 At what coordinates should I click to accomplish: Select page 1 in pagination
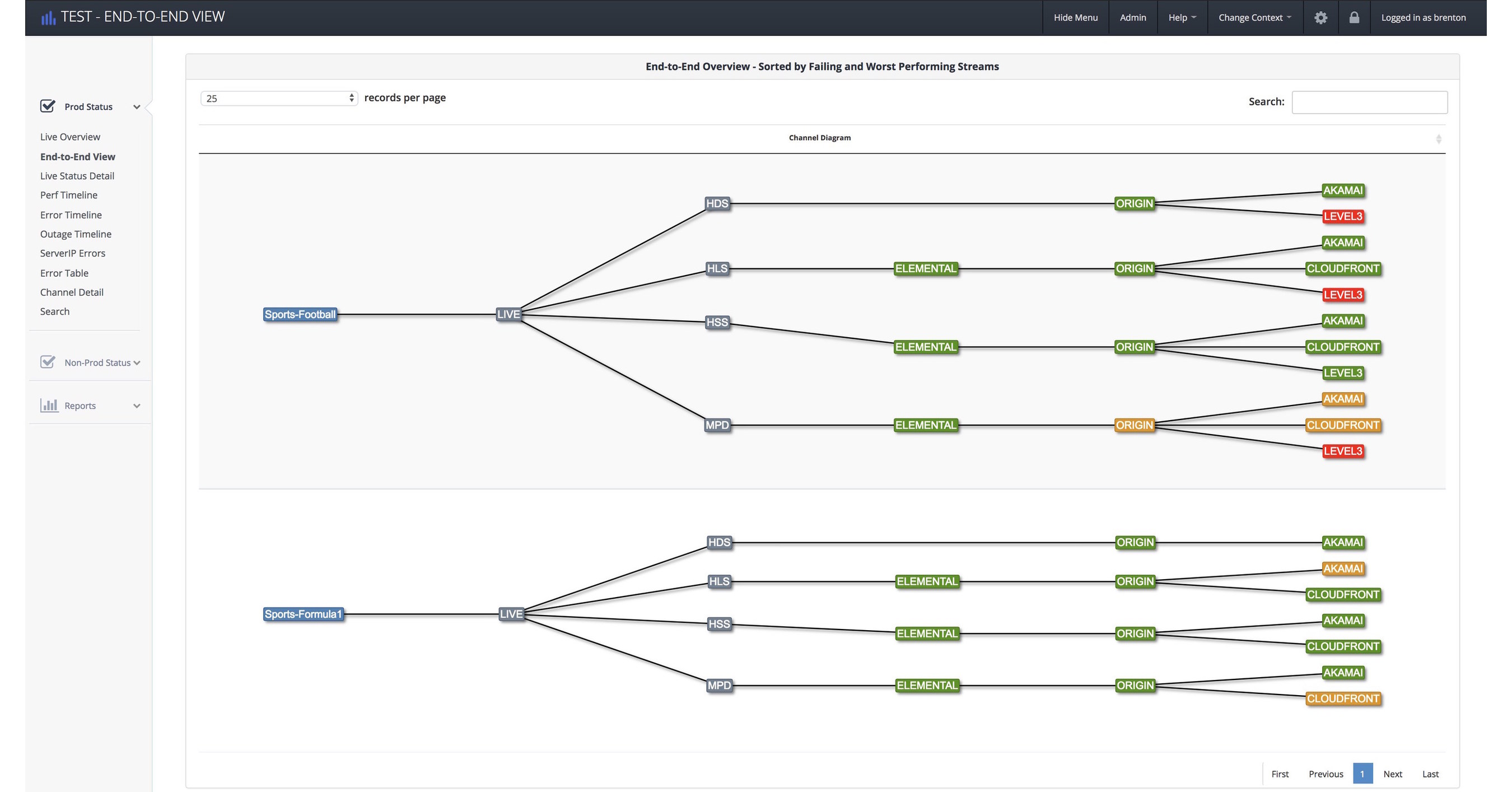pos(1362,774)
